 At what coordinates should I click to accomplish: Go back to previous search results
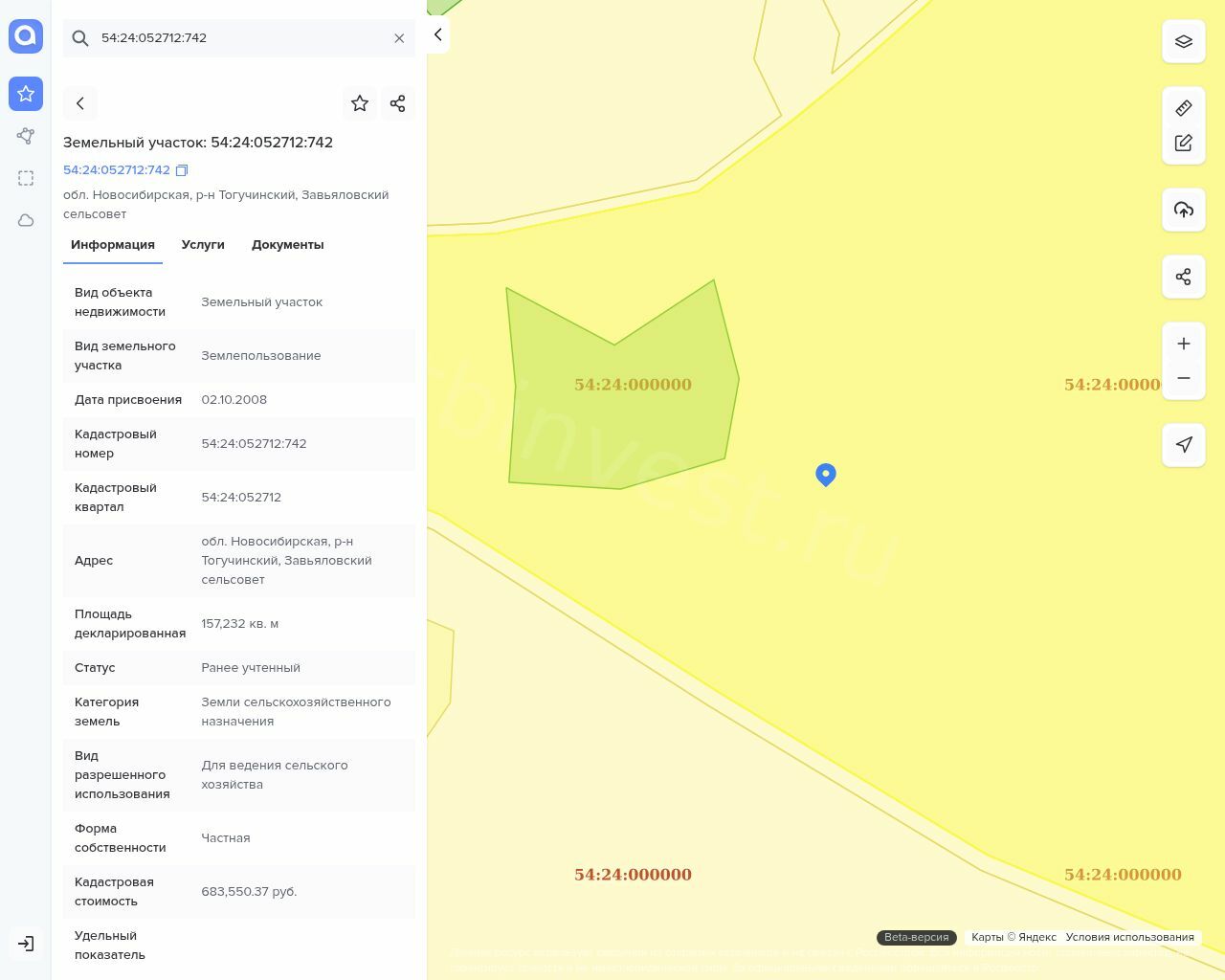click(80, 103)
